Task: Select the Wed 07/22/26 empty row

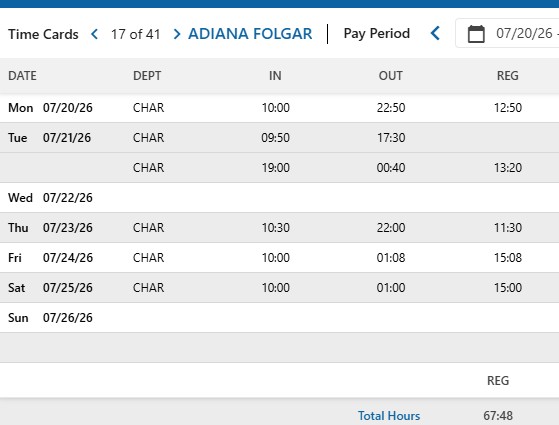Action: coord(280,198)
